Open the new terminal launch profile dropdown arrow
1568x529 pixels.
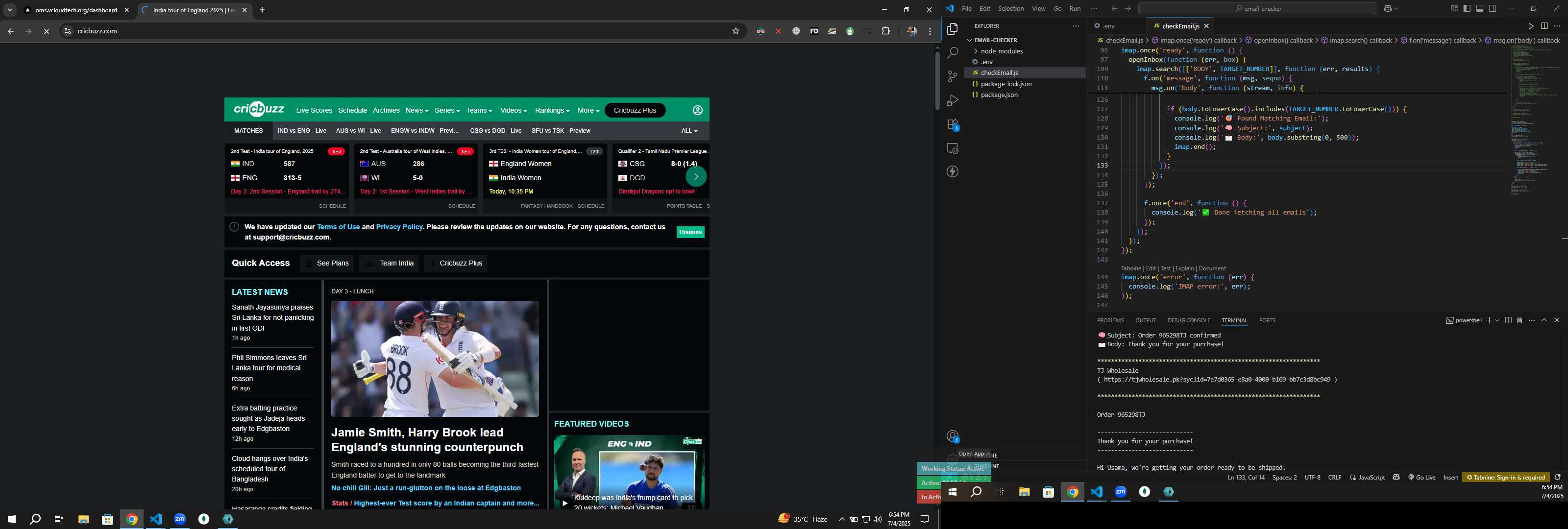point(1497,320)
